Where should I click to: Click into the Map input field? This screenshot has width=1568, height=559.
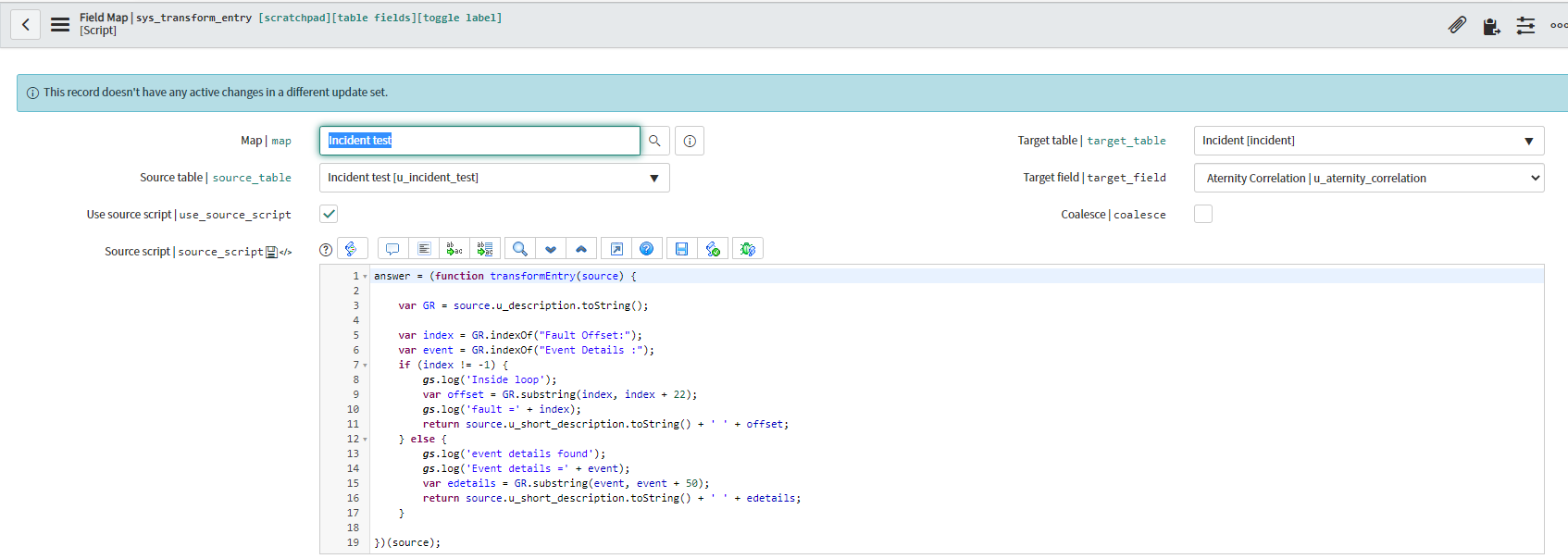coord(479,141)
